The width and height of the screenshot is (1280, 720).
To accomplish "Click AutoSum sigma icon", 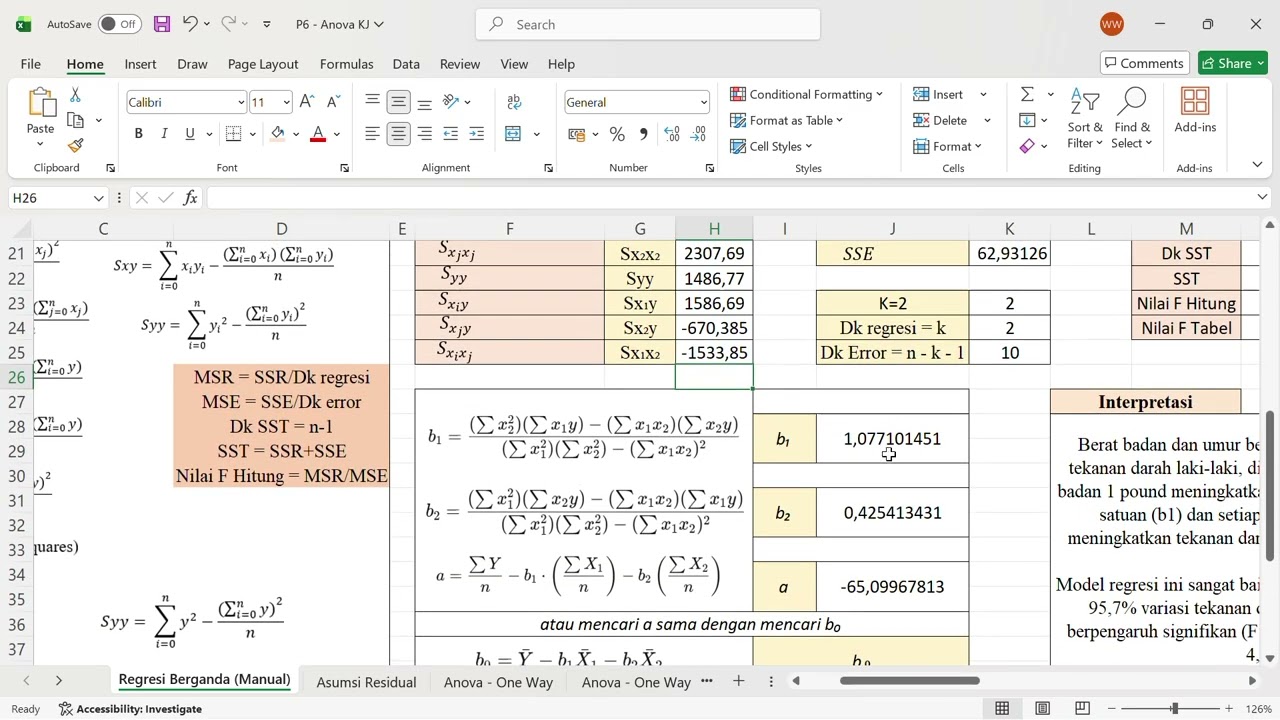I will 1027,94.
